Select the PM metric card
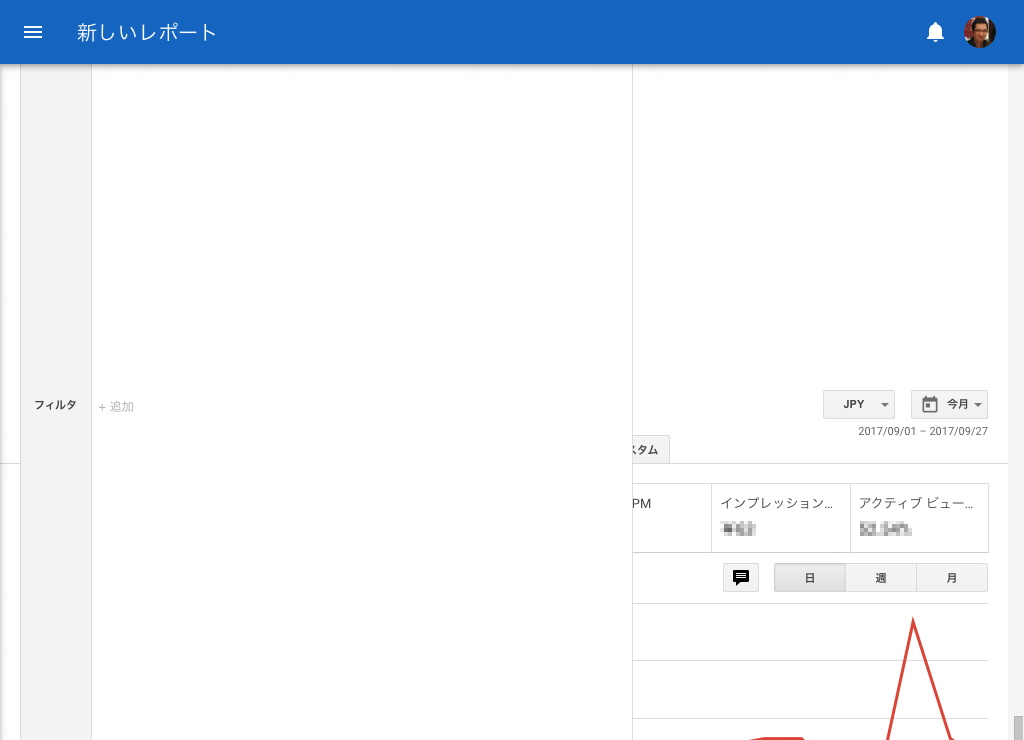1024x740 pixels. tap(672, 518)
